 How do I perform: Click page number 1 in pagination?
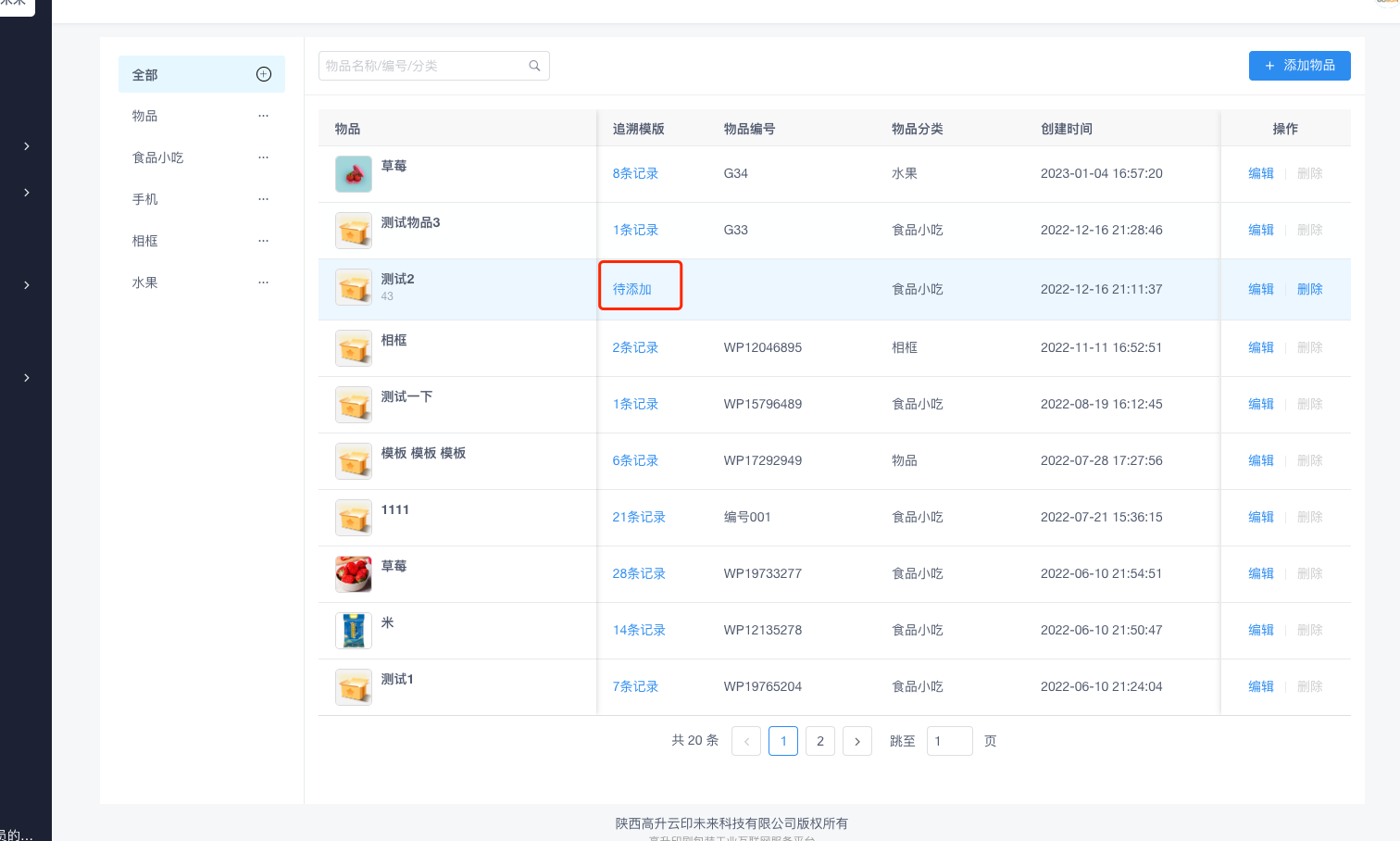(x=783, y=741)
